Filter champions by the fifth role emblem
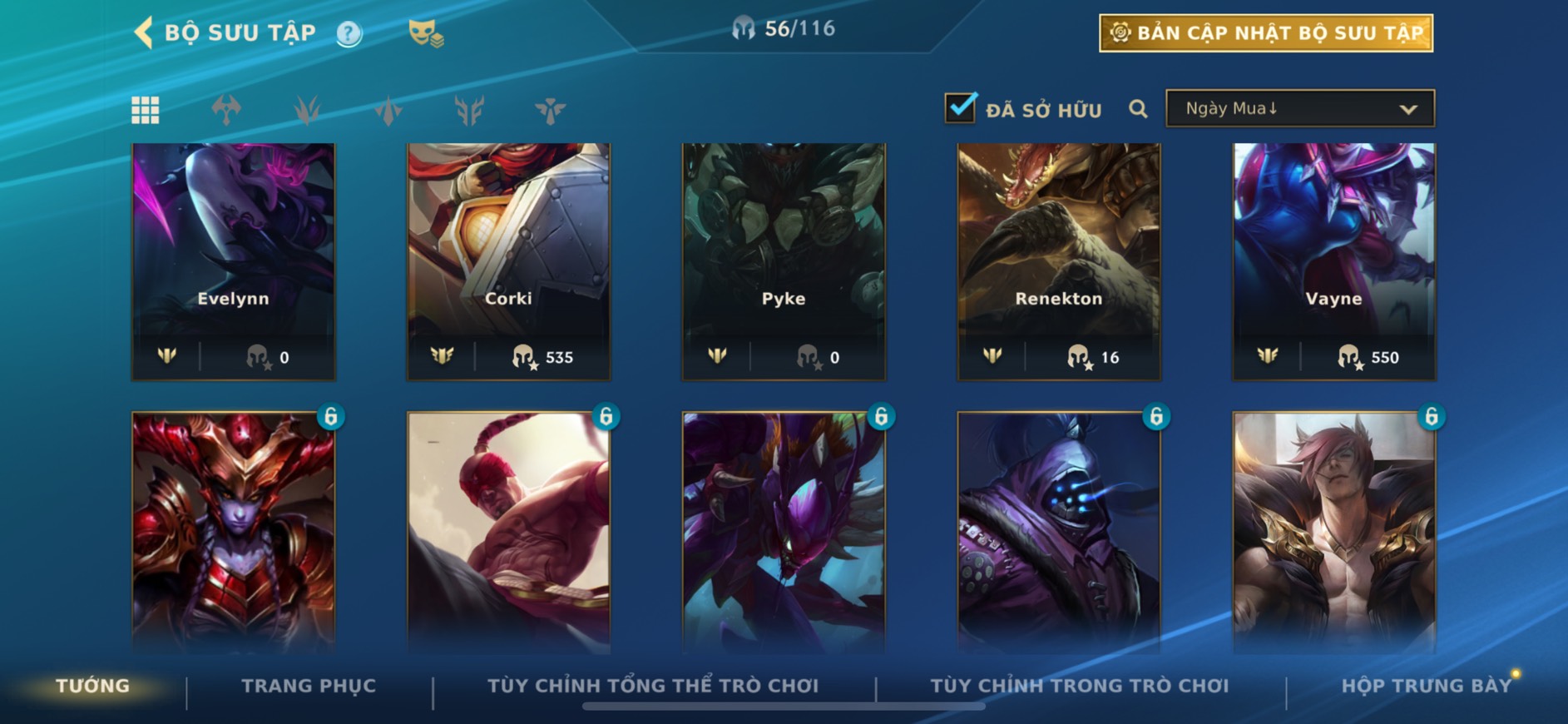 pyautogui.click(x=550, y=110)
